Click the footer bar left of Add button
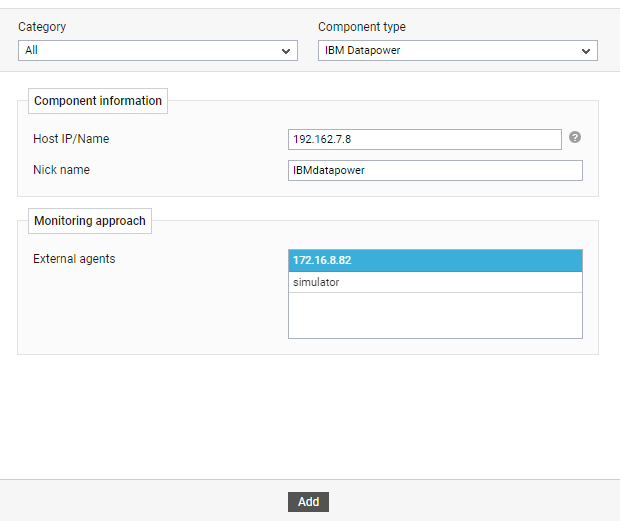 pyautogui.click(x=144, y=501)
